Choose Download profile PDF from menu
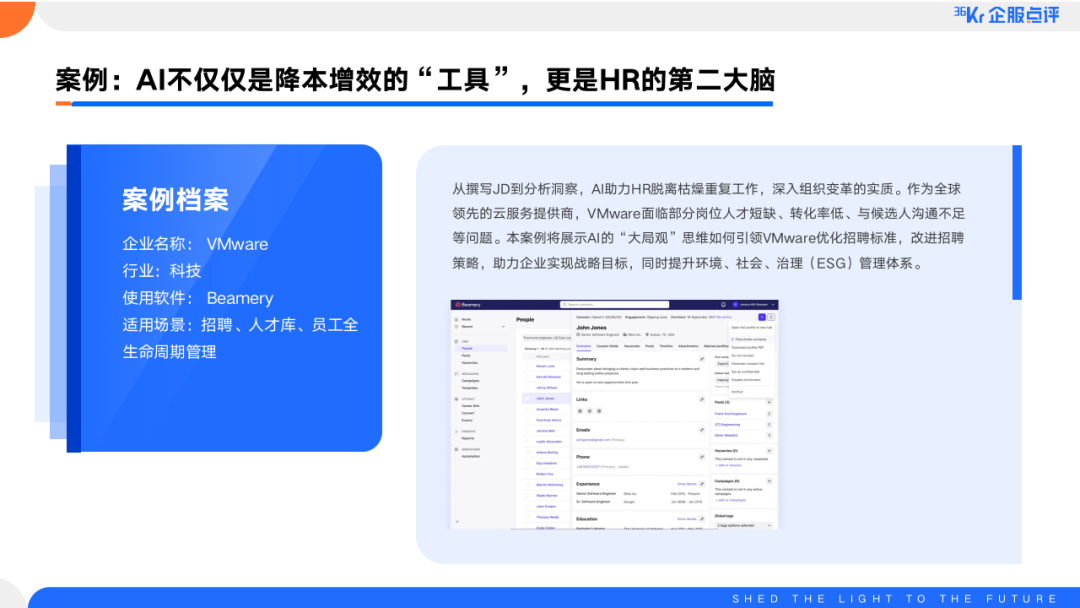The image size is (1080, 608). (747, 347)
